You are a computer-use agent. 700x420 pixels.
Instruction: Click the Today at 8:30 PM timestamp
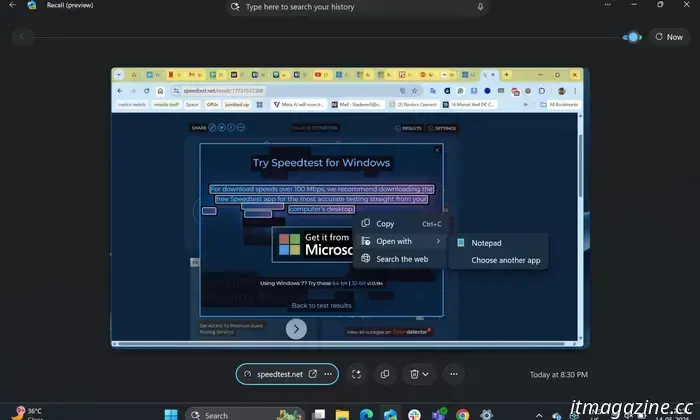(x=558, y=374)
